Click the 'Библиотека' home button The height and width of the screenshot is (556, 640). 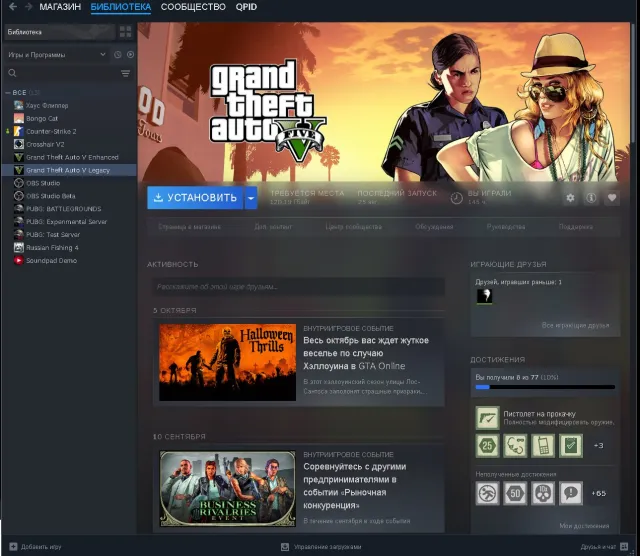[60, 32]
